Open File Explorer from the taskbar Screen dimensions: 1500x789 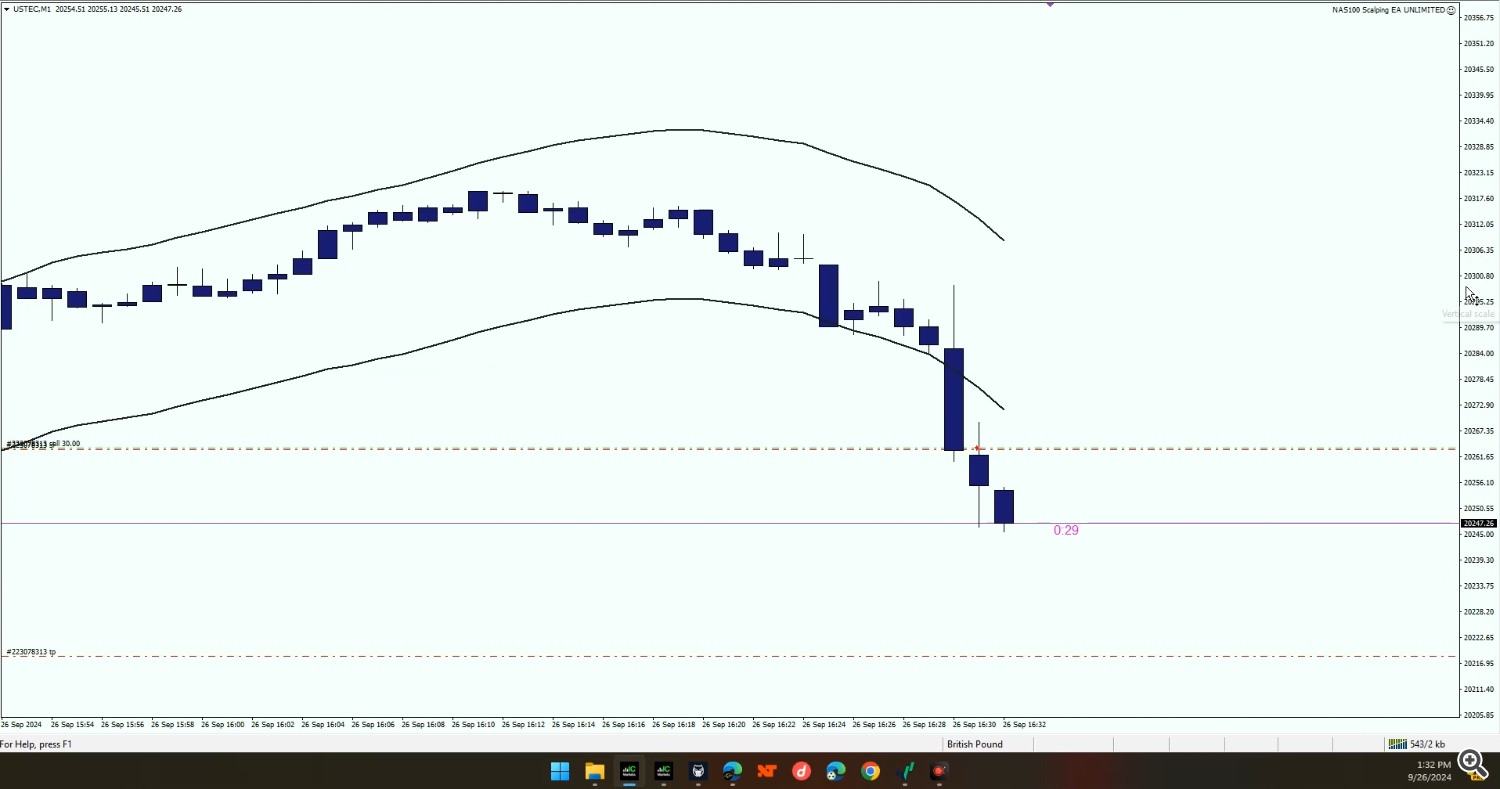[x=595, y=771]
